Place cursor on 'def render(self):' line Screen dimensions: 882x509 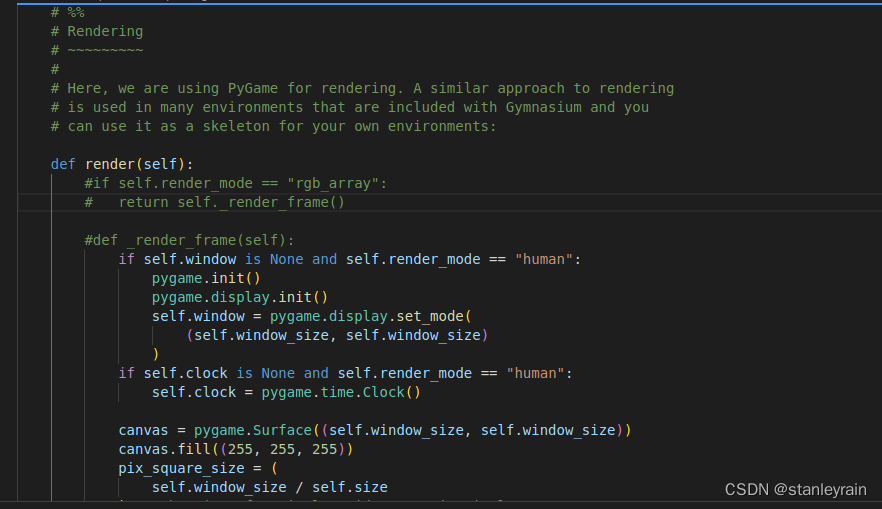tap(122, 164)
